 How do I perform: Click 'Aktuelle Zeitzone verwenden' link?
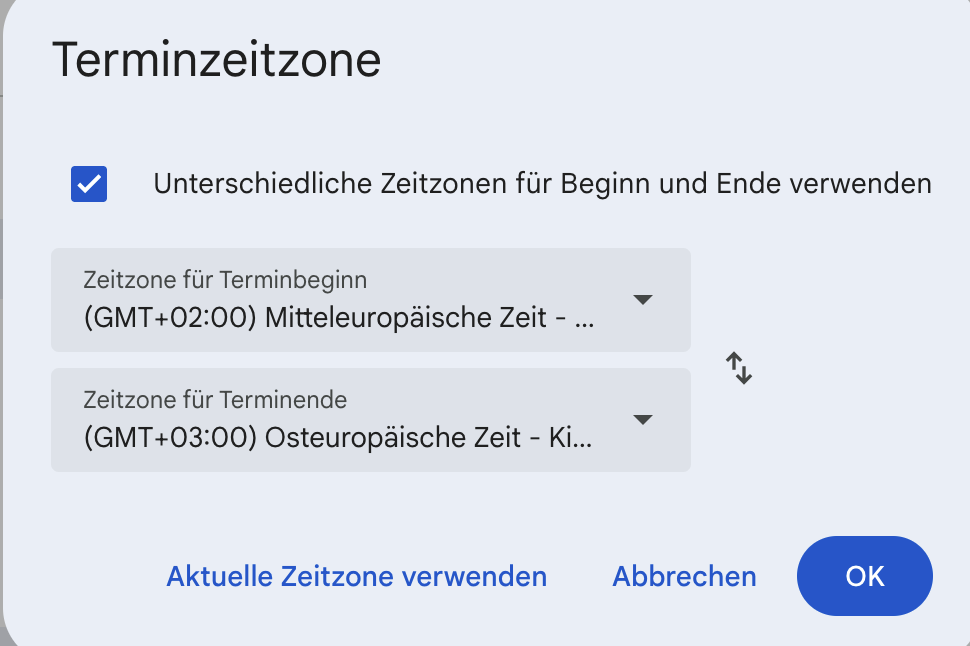356,577
